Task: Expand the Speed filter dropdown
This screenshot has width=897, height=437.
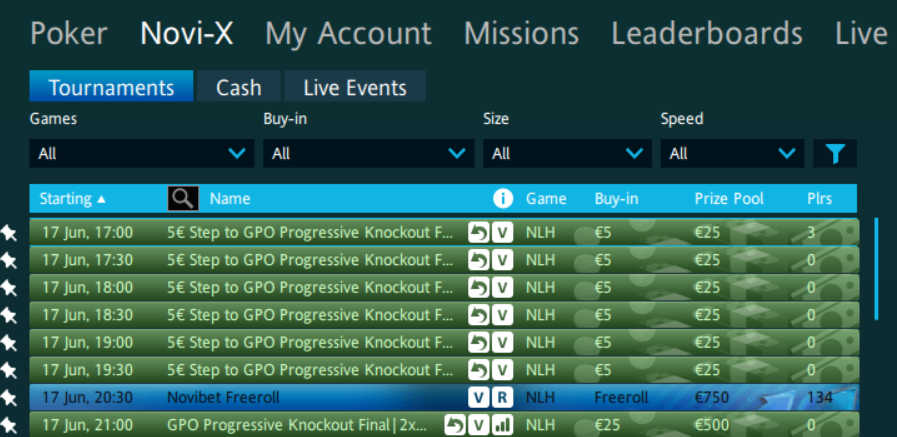Action: pyautogui.click(x=731, y=154)
